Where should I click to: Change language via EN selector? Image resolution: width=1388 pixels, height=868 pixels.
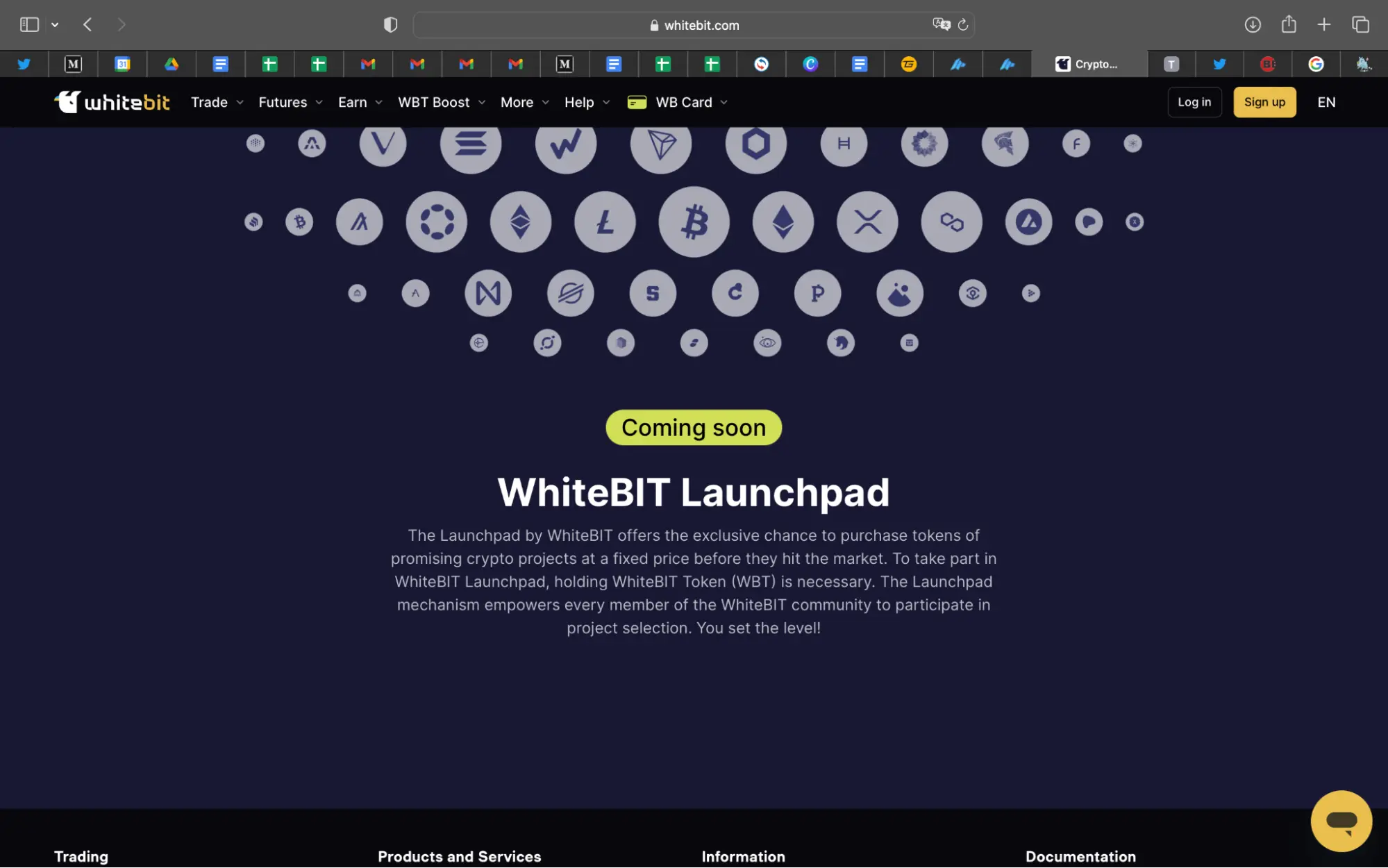tap(1326, 102)
